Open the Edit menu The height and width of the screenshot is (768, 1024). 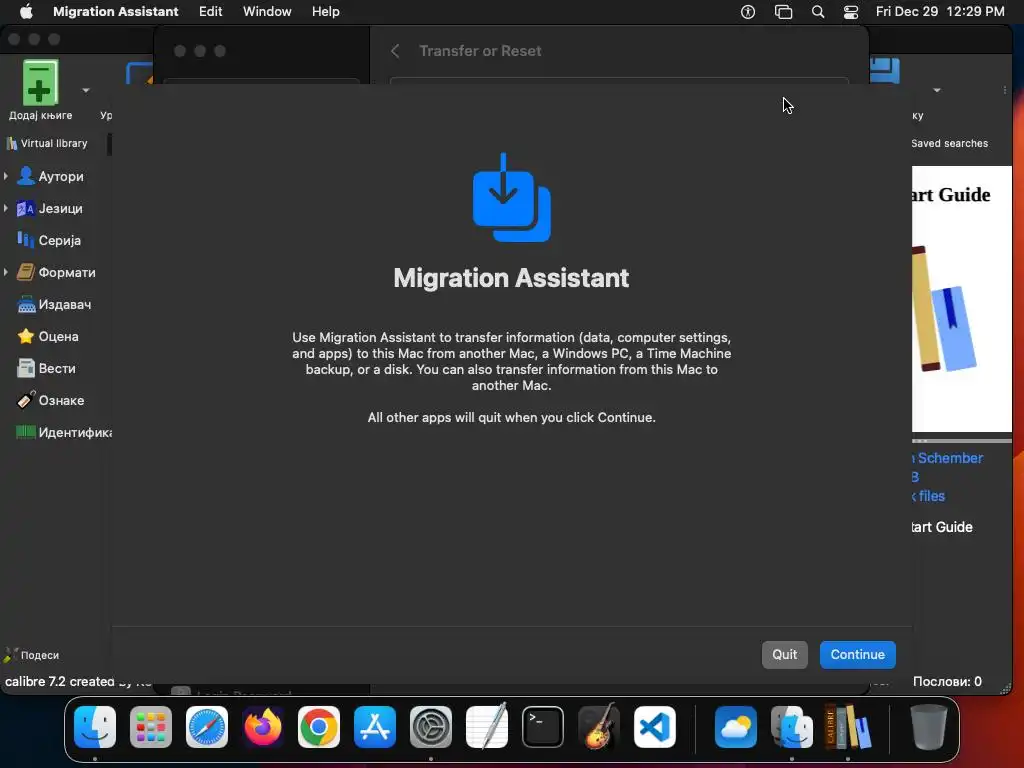tap(210, 11)
